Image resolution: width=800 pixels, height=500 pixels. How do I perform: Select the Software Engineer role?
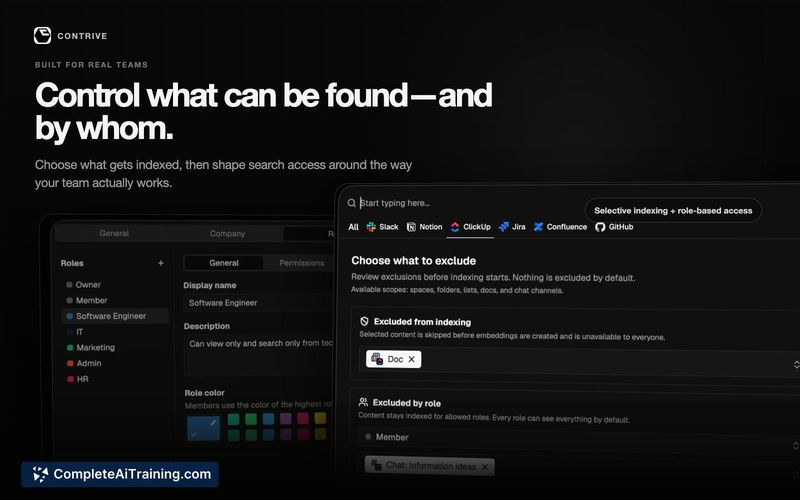(x=115, y=316)
